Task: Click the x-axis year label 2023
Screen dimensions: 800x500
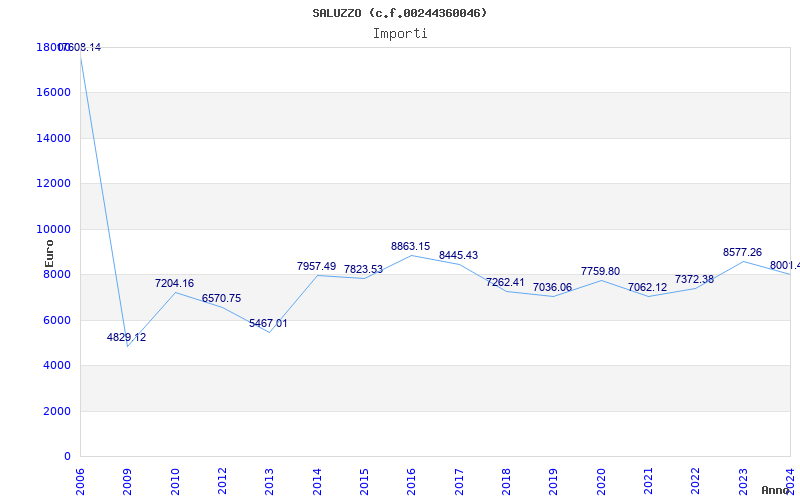Action: click(743, 482)
